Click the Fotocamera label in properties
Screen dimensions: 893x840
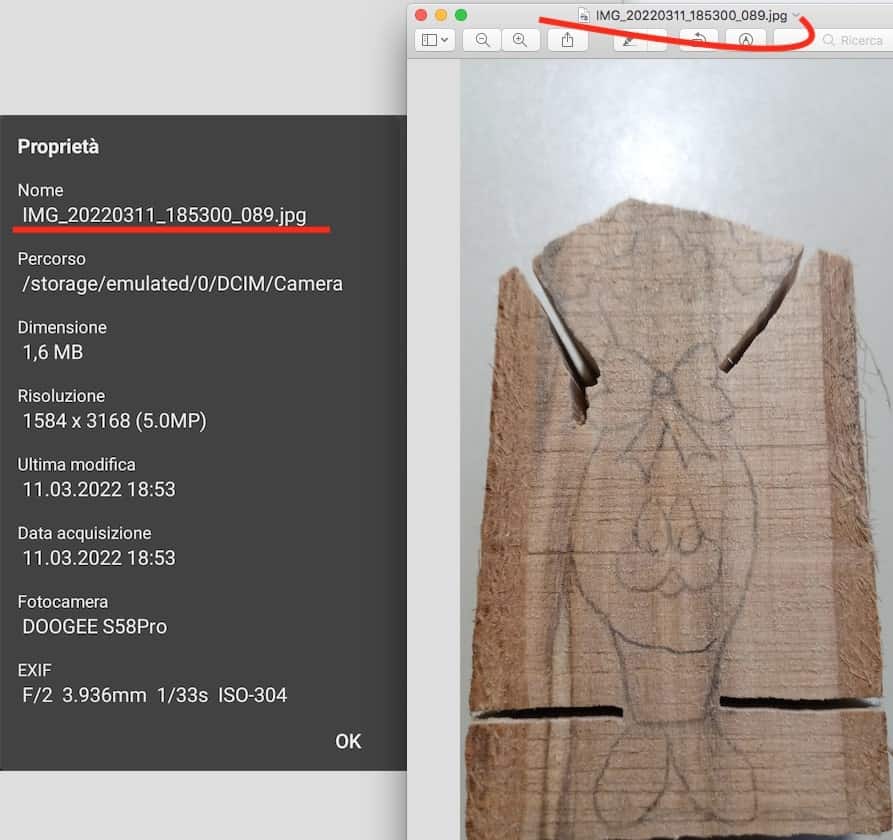(63, 602)
